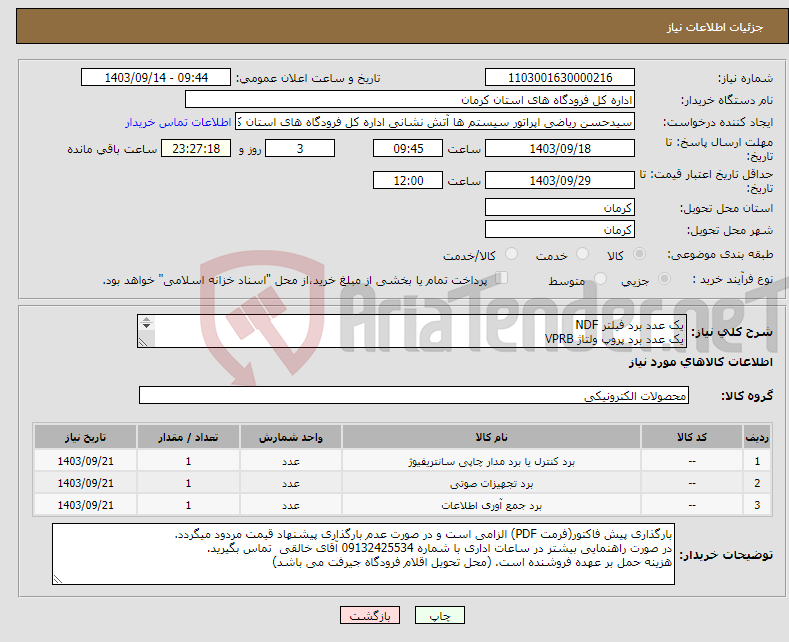Click the ردیف column header
This screenshot has height=642, width=789.
(757, 437)
